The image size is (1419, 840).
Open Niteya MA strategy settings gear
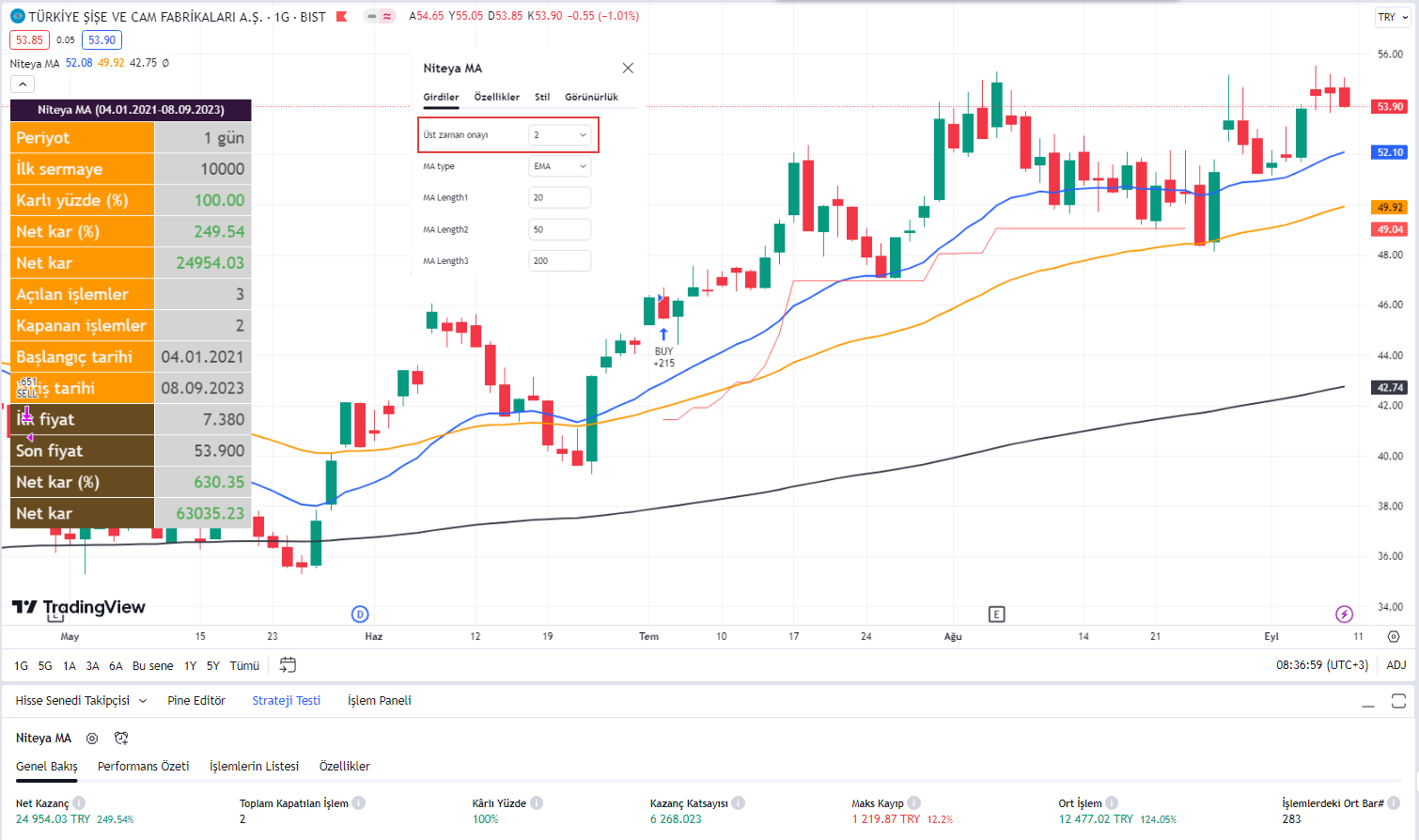click(x=92, y=739)
